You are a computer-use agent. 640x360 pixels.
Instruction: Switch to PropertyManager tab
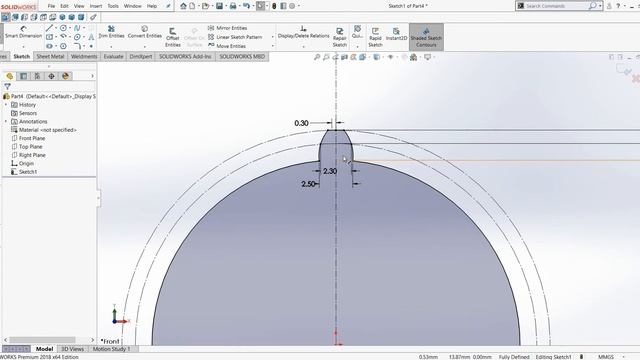click(x=23, y=76)
